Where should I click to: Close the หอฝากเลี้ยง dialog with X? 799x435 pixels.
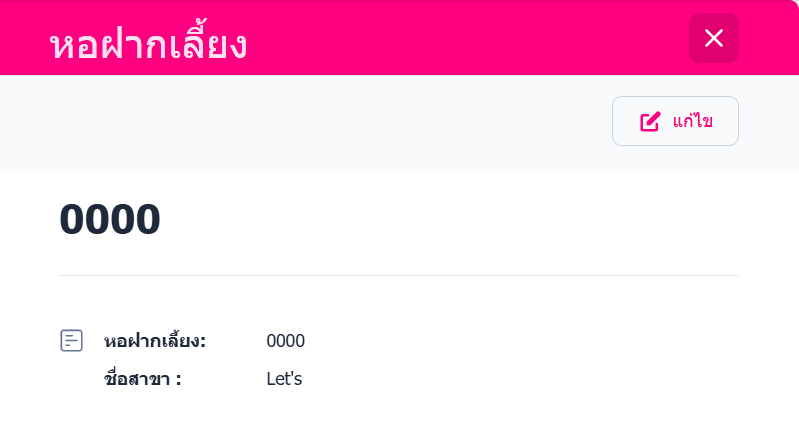tap(713, 38)
